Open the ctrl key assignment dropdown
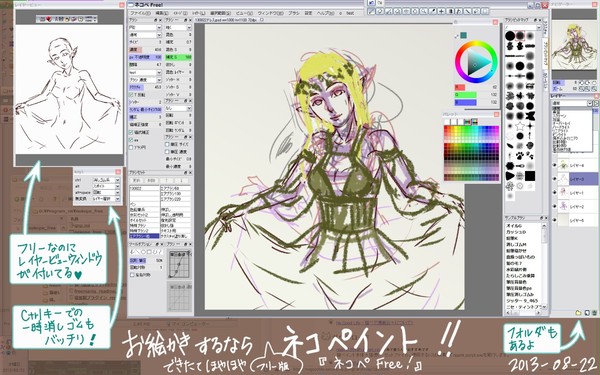Image resolution: width=600 pixels, height=375 pixels. (x=106, y=180)
